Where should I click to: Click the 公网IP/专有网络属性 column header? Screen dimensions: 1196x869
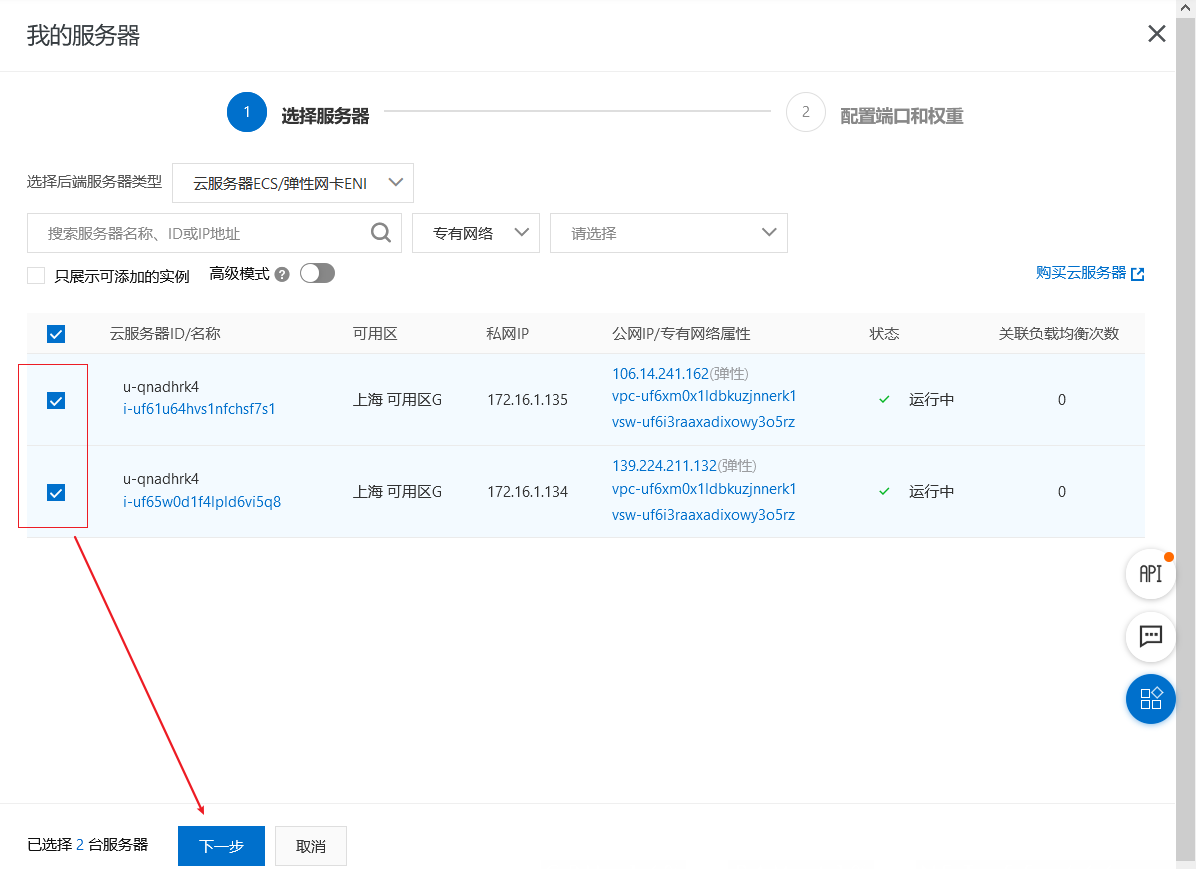coord(681,333)
